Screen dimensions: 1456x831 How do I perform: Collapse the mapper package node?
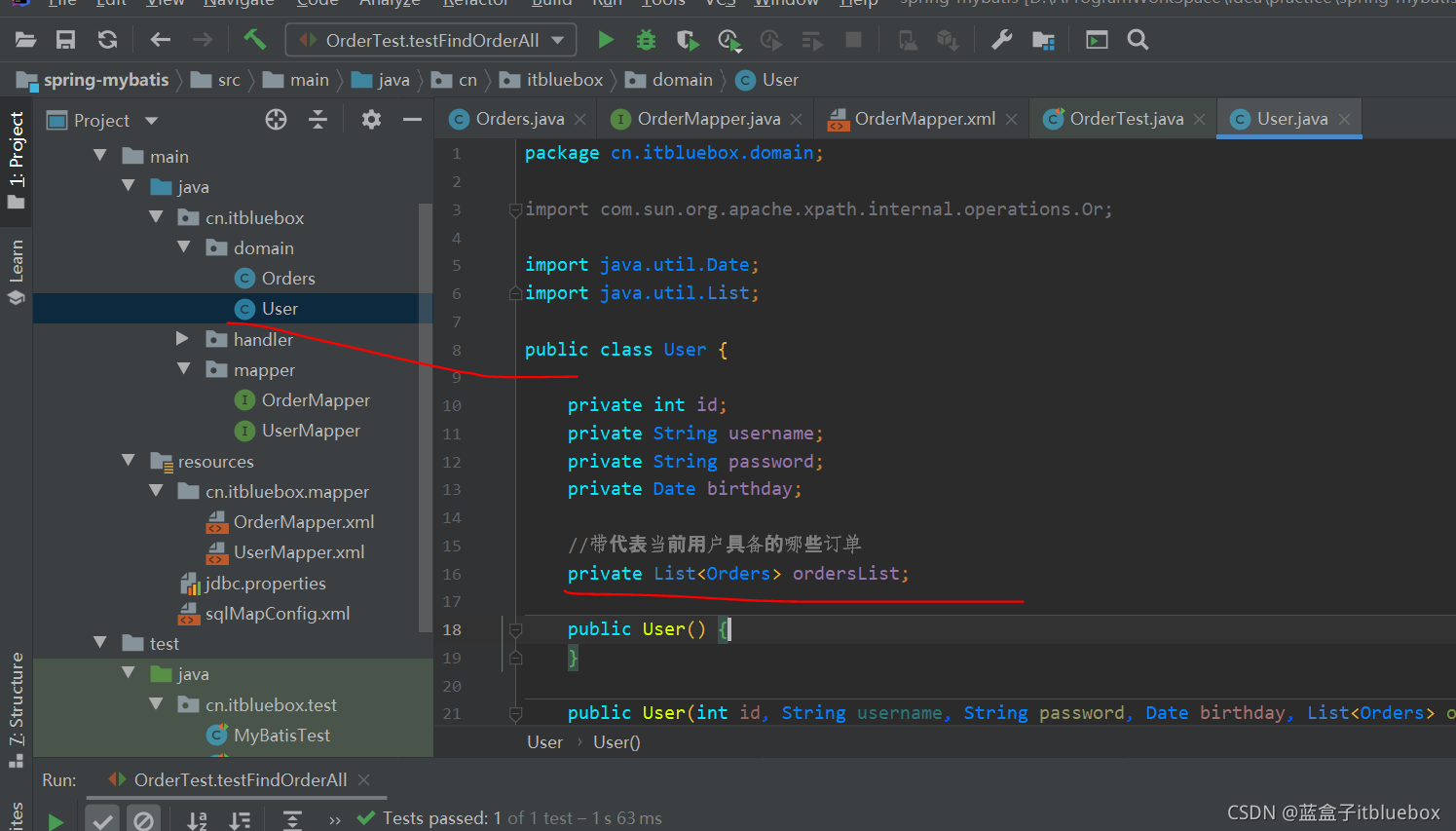click(184, 369)
